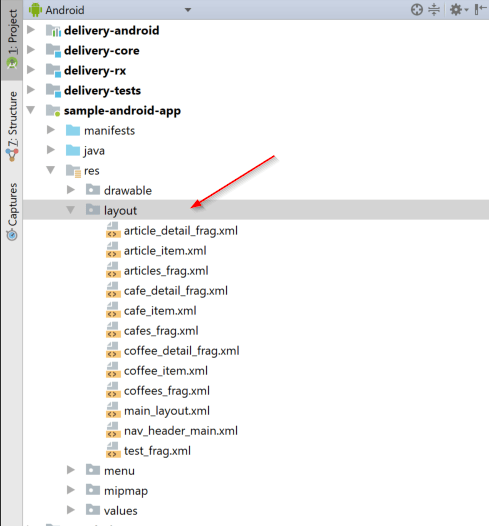
Task: Switch to the Structure side tab
Action: click(12, 126)
